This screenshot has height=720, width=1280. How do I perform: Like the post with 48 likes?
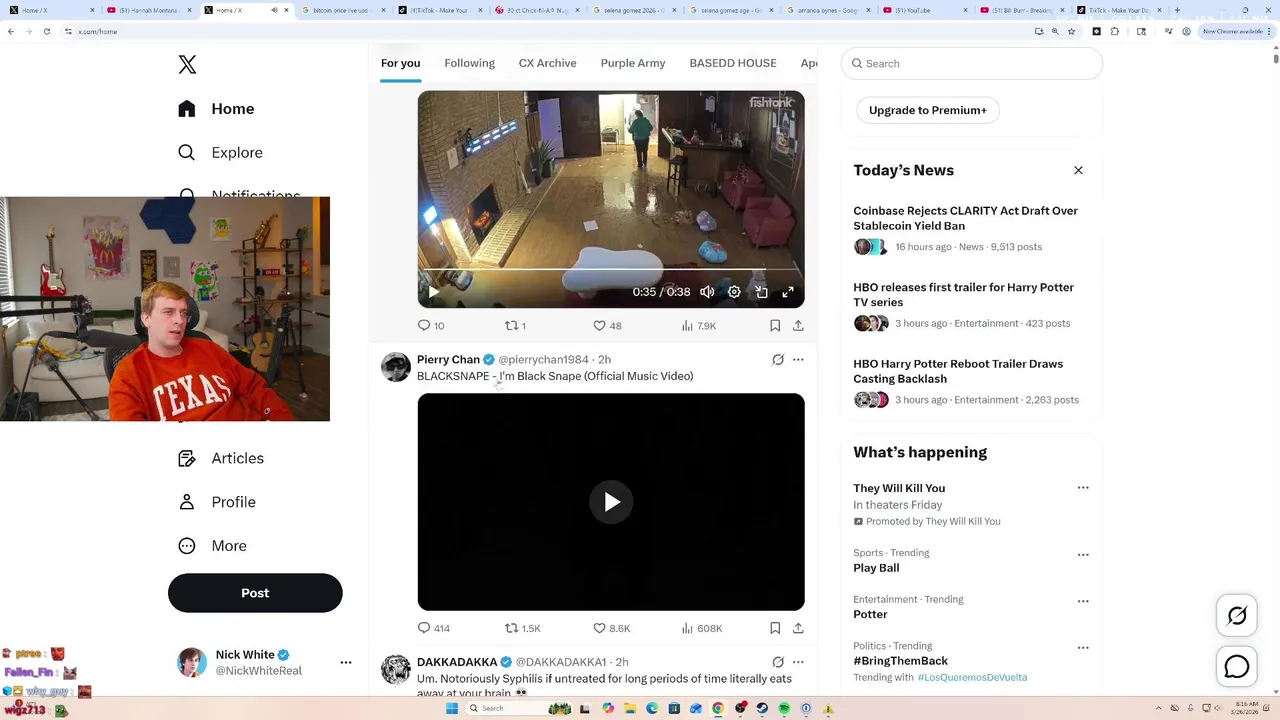(x=607, y=326)
